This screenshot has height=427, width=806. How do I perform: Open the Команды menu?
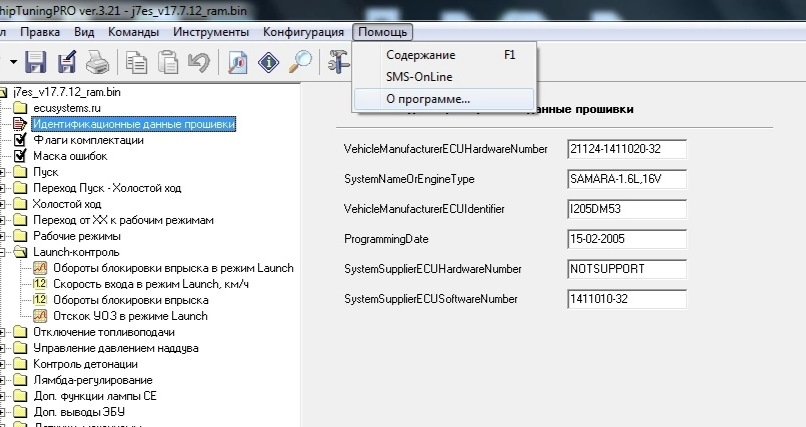(x=133, y=32)
